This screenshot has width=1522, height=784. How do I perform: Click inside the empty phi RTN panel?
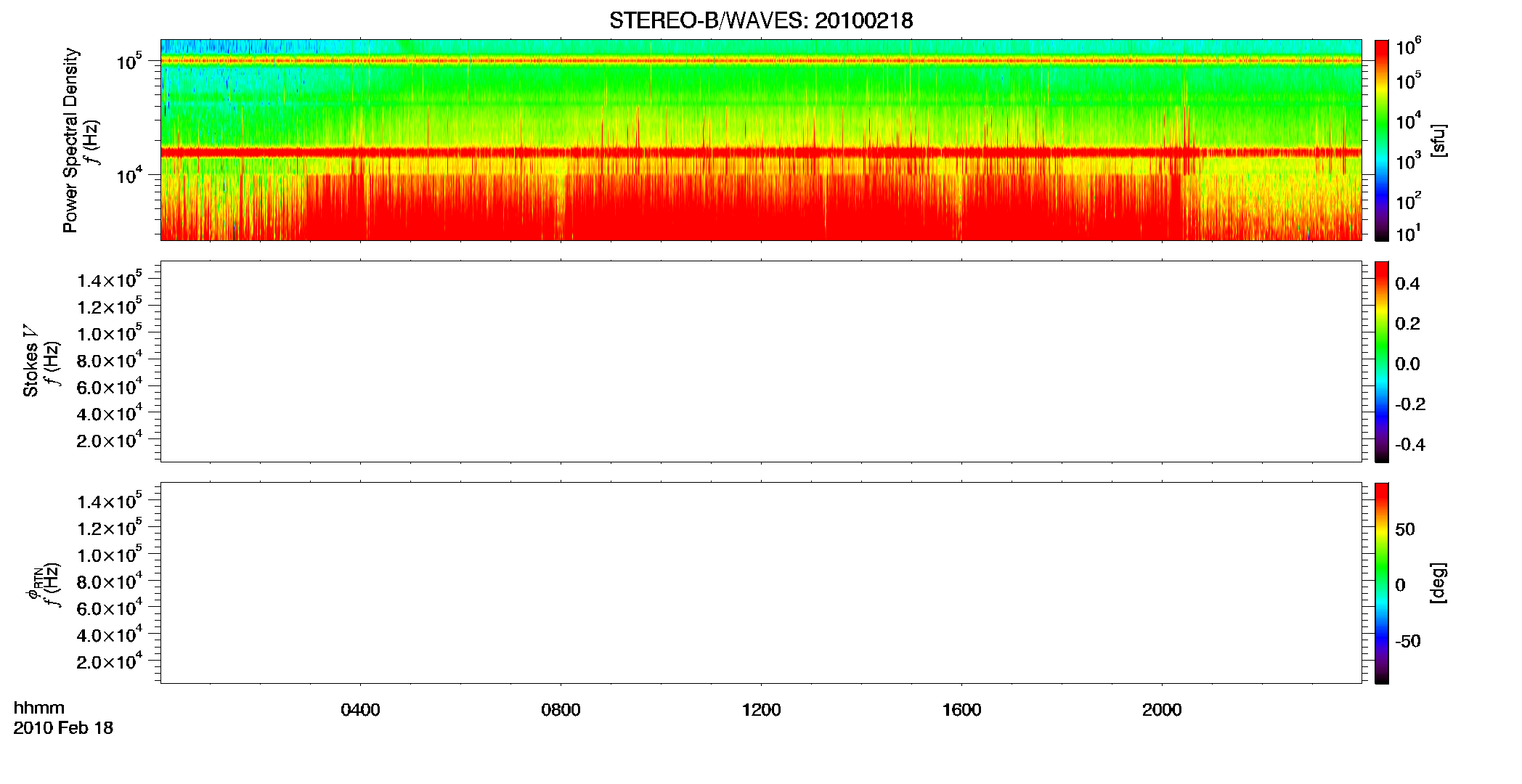pyautogui.click(x=761, y=583)
